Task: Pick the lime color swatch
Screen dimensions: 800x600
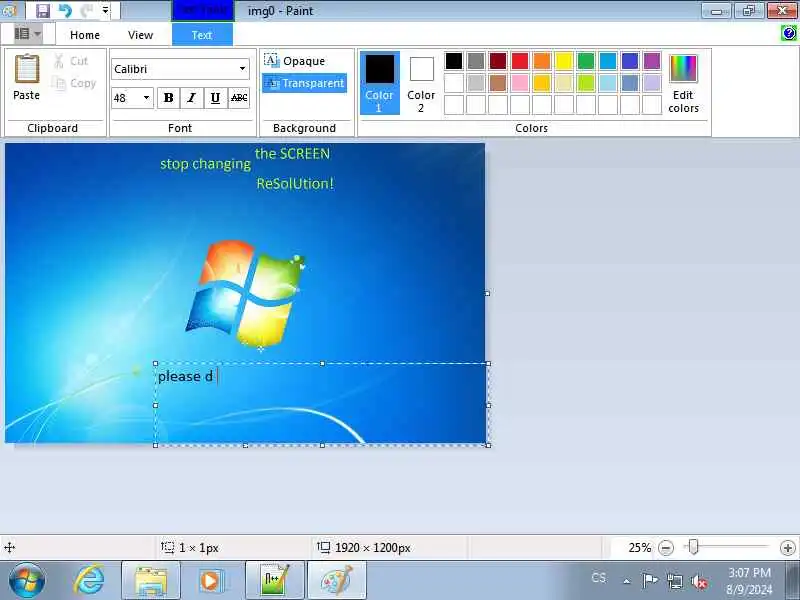Action: 586,83
